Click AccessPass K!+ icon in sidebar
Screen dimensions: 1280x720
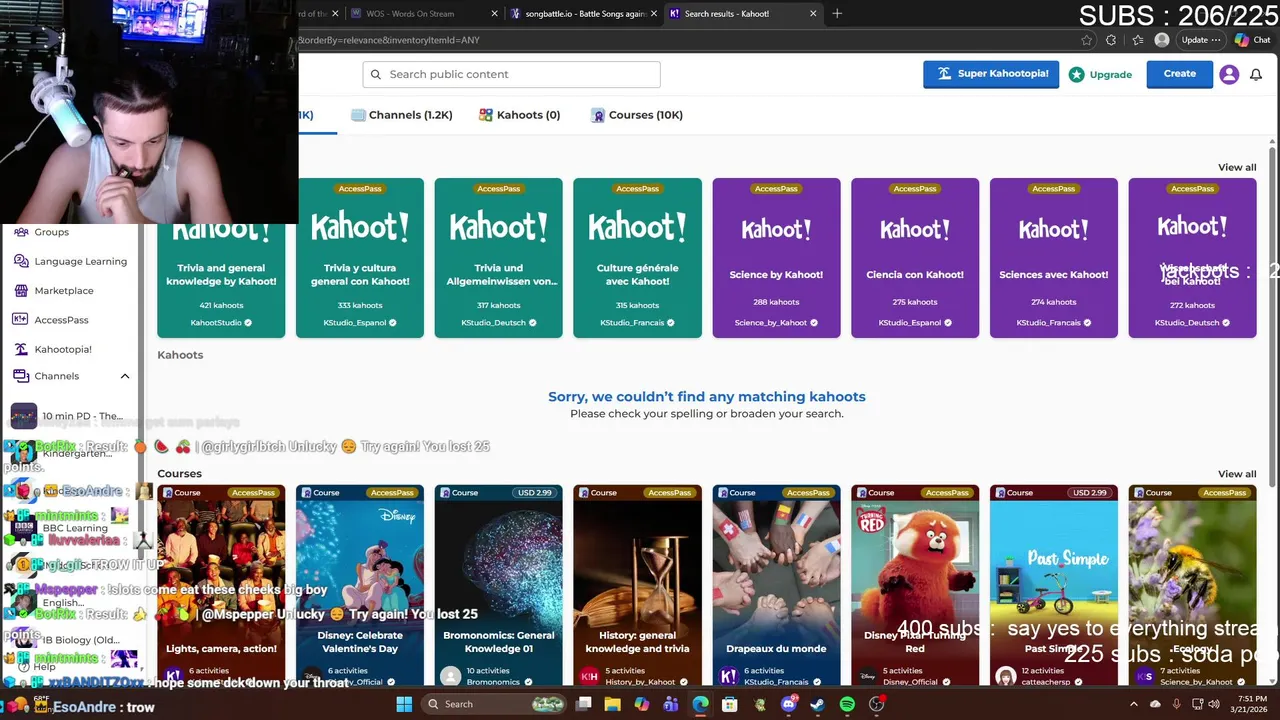(x=20, y=319)
